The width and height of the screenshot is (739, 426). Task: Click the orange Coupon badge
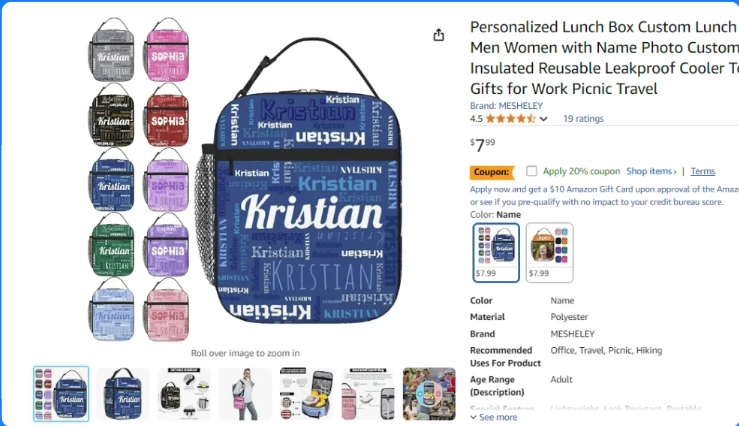(491, 172)
